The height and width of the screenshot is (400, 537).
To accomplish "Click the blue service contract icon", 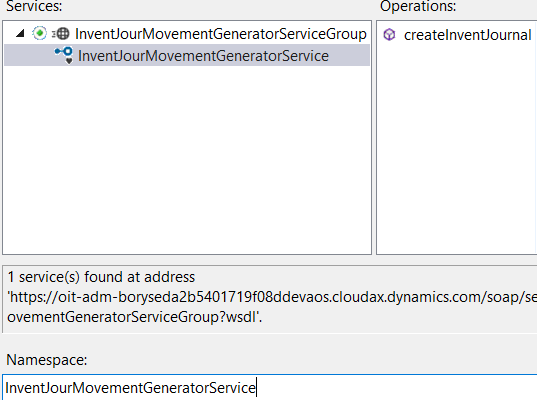I will click(x=64, y=53).
